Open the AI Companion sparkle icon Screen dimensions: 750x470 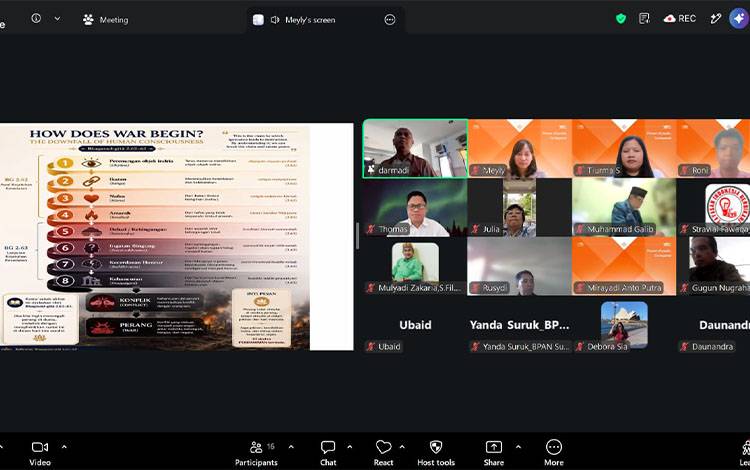(x=739, y=19)
